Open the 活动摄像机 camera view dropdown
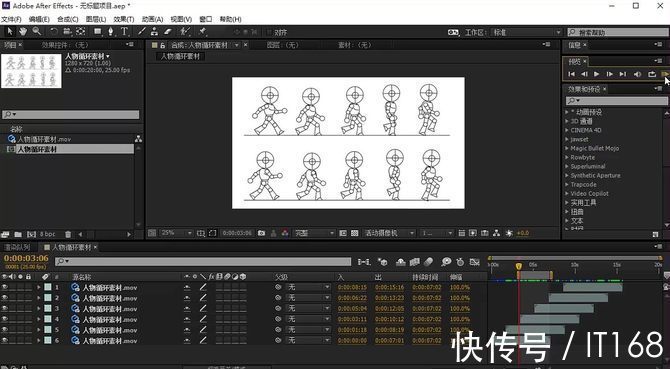670x369 pixels. [389, 233]
